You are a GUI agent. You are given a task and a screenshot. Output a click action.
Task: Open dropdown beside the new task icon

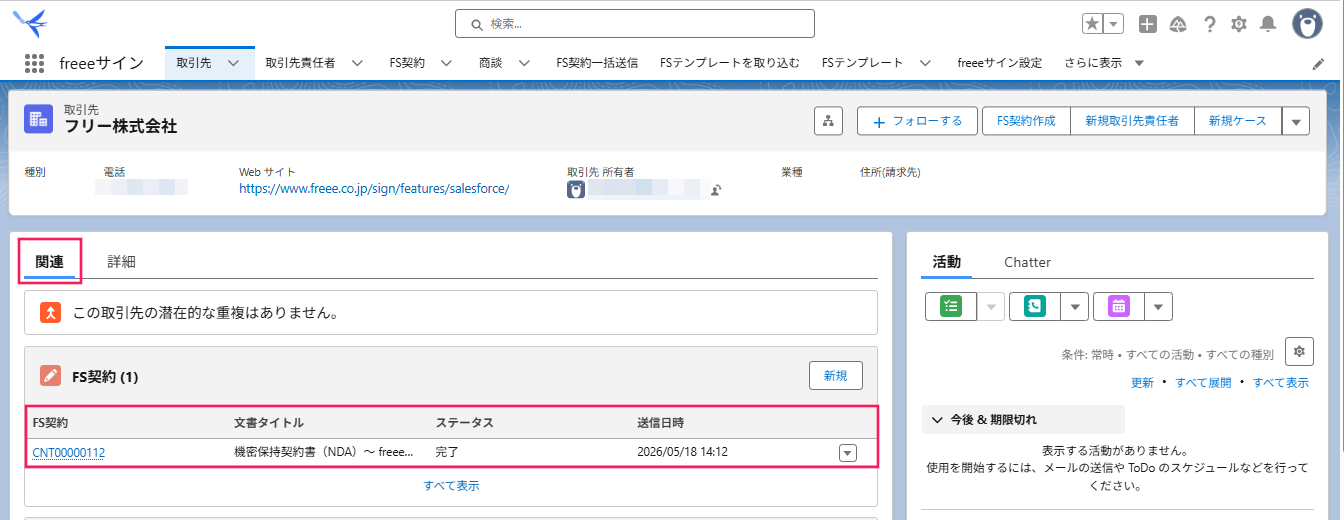[991, 307]
